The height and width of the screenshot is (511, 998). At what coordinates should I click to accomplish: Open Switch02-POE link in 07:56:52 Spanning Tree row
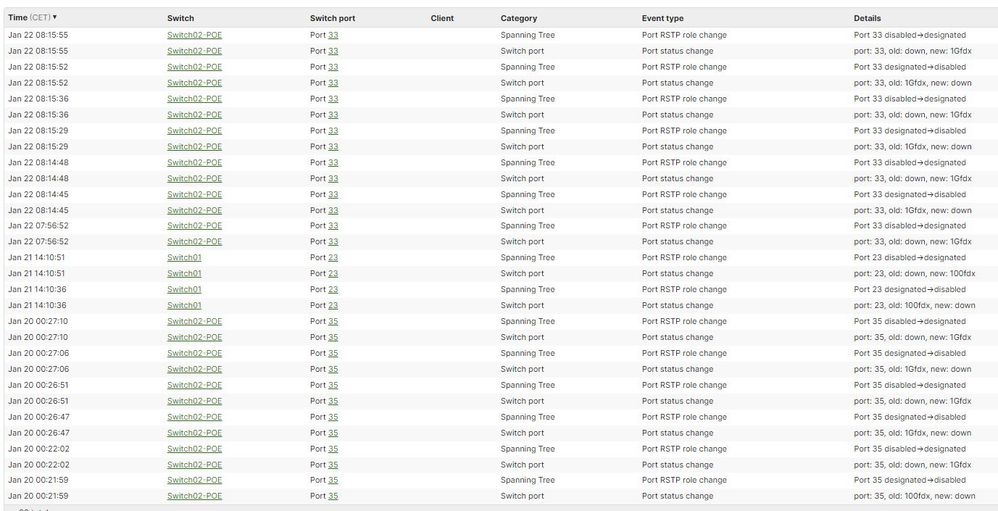click(x=194, y=226)
